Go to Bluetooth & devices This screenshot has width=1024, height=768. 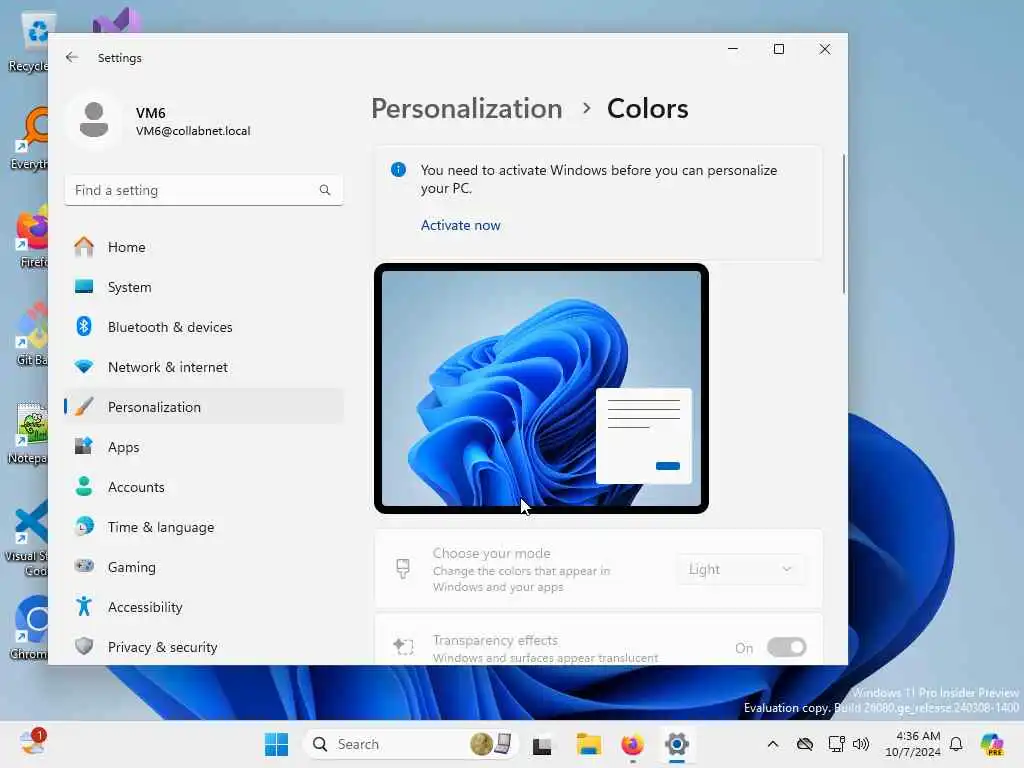(204, 327)
